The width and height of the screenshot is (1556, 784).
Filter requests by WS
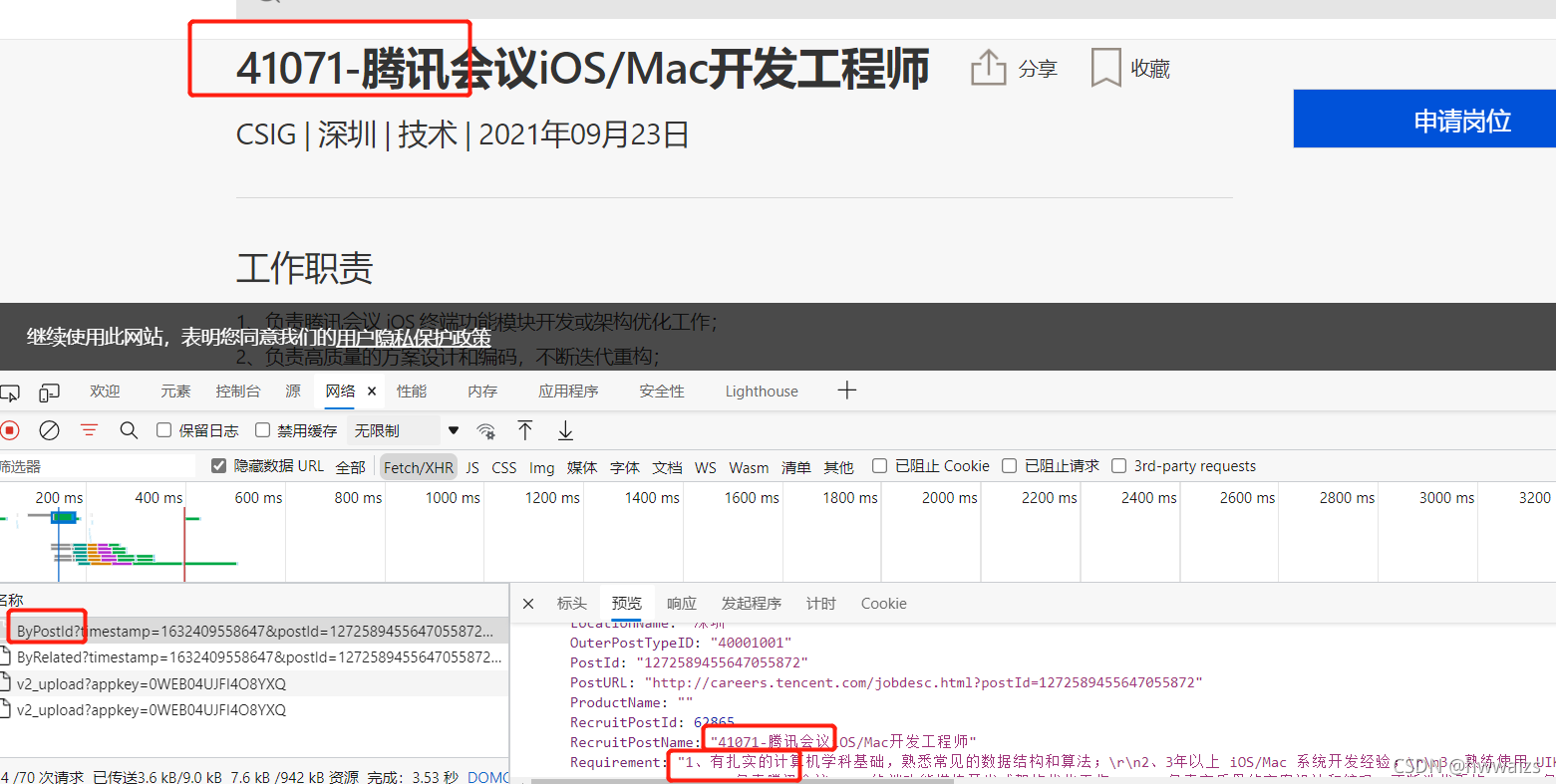[706, 467]
